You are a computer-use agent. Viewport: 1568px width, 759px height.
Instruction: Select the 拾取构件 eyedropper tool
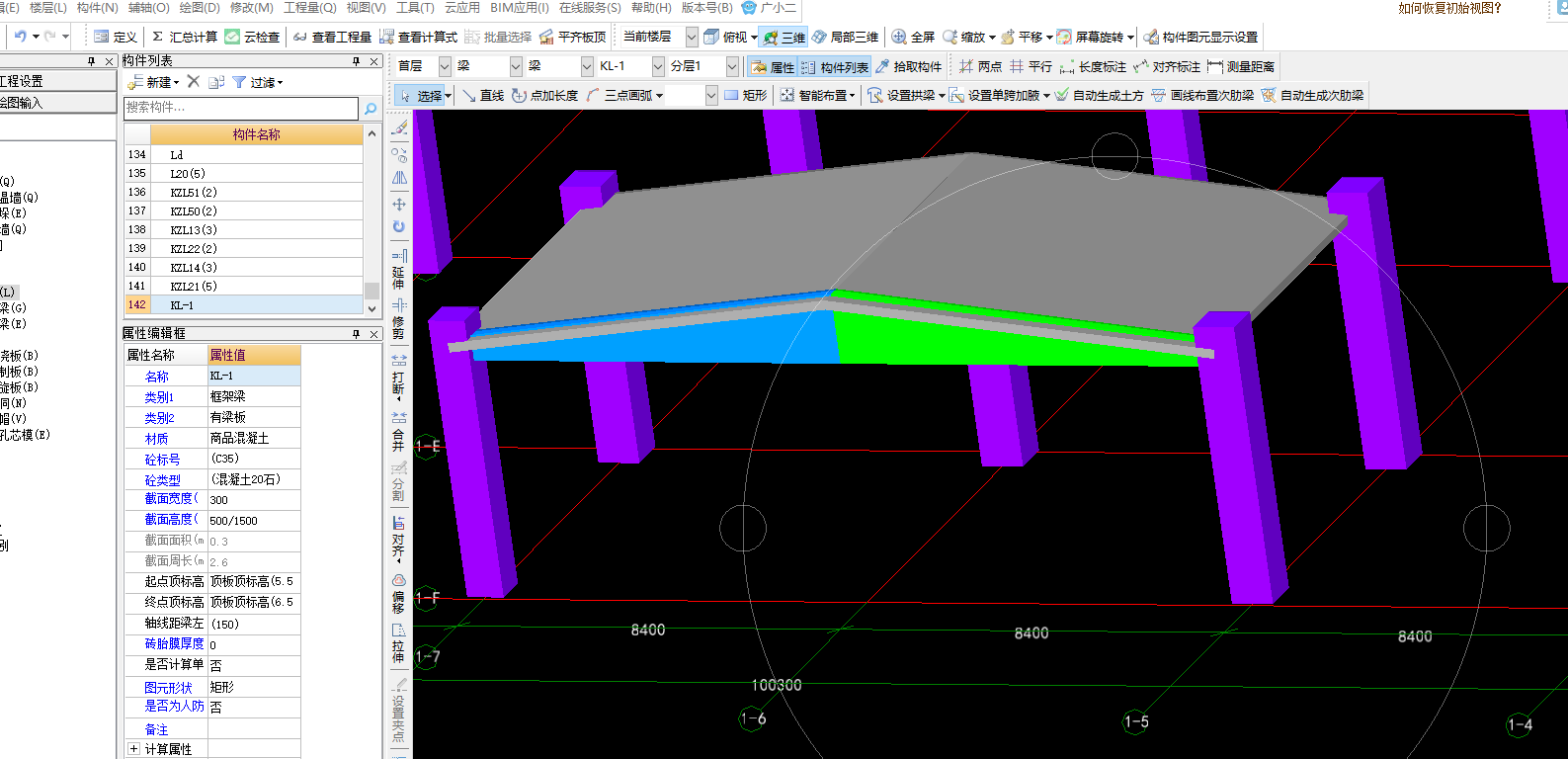pyautogui.click(x=908, y=66)
